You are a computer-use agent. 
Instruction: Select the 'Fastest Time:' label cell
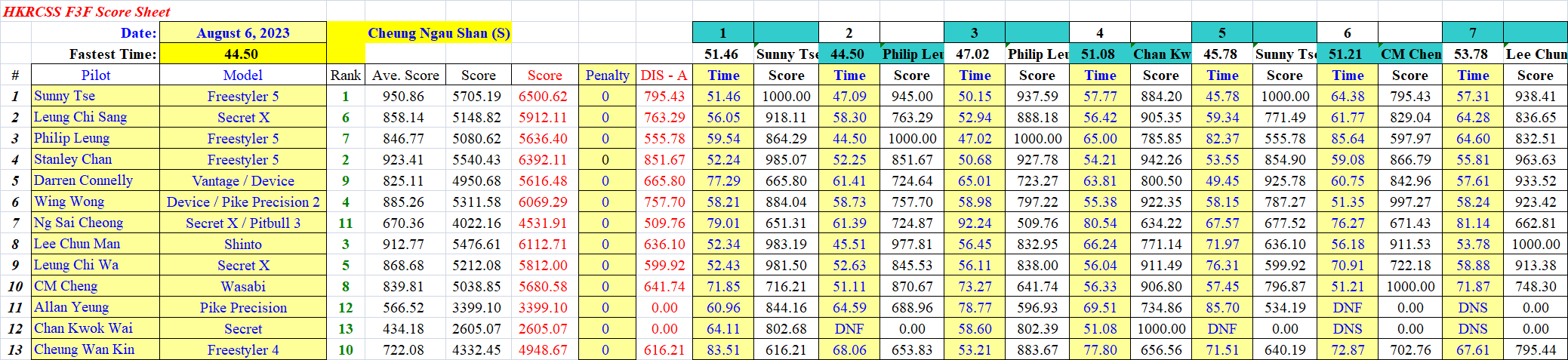(95, 54)
